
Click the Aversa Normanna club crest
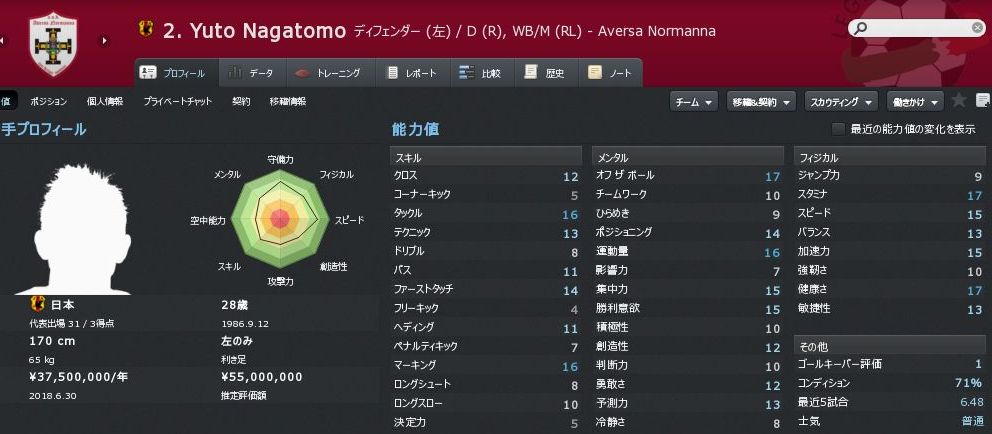coord(54,43)
